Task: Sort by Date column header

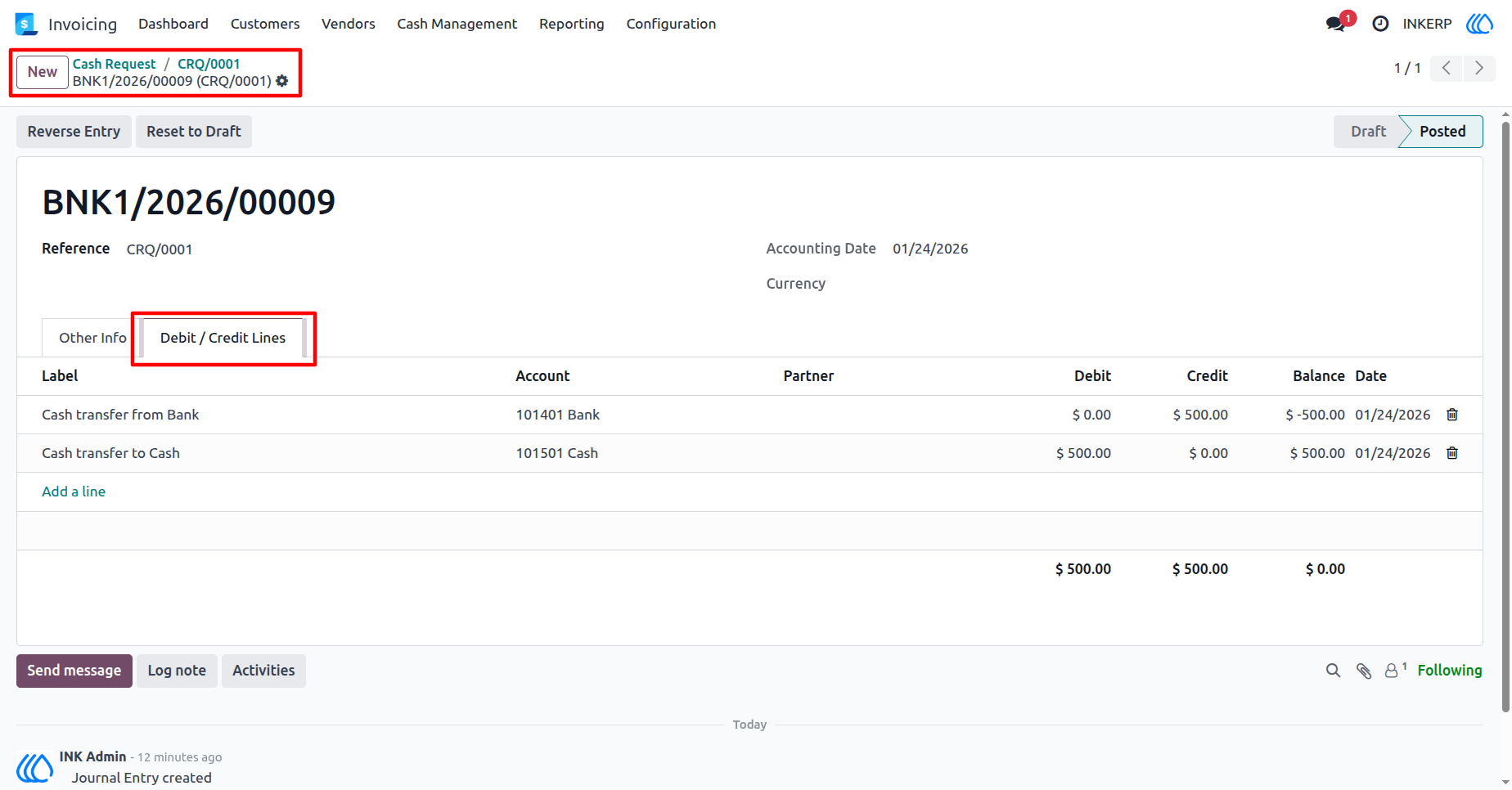Action: tap(1370, 376)
